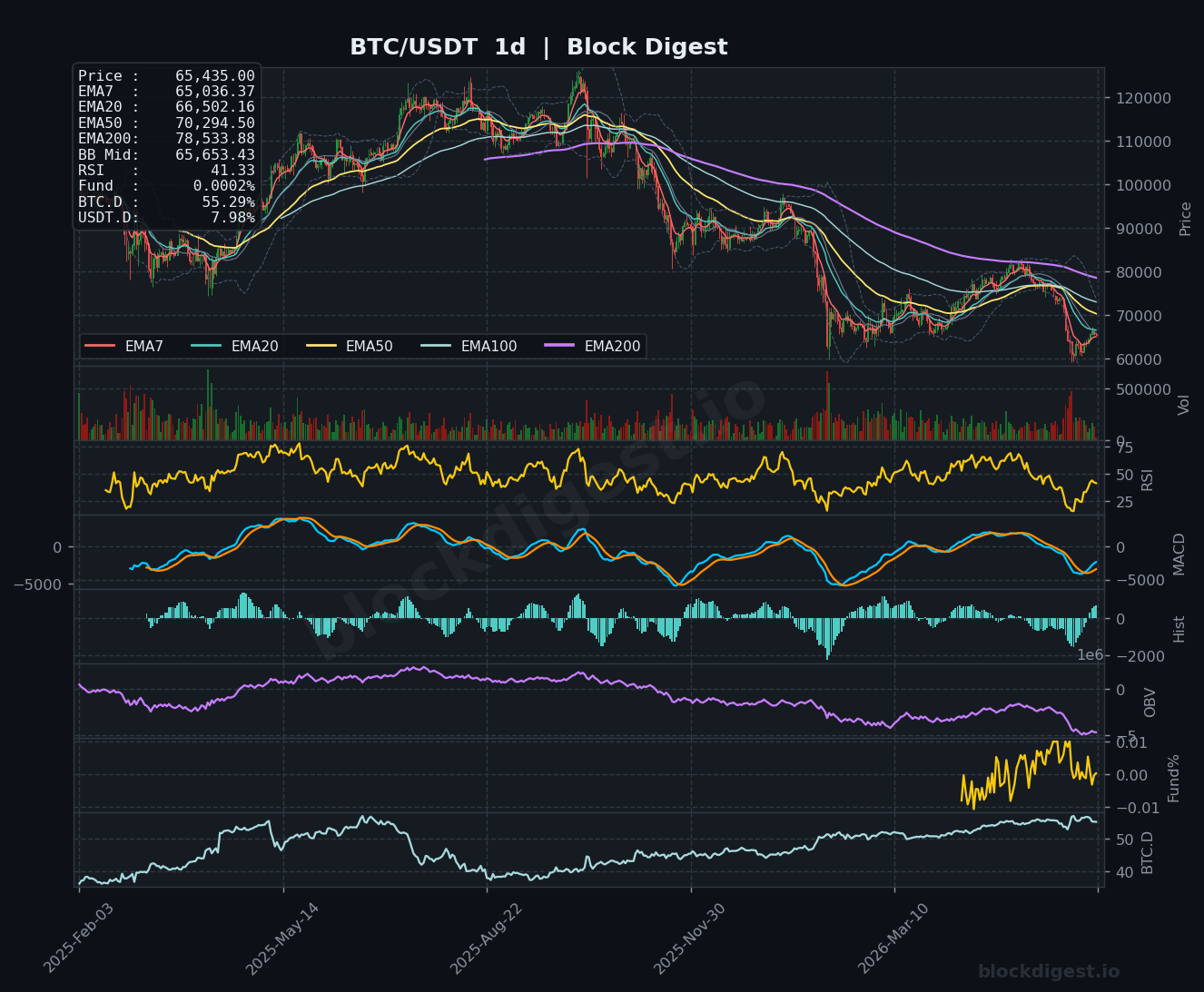Click the 1e6 OBV scale note

pos(1090,655)
